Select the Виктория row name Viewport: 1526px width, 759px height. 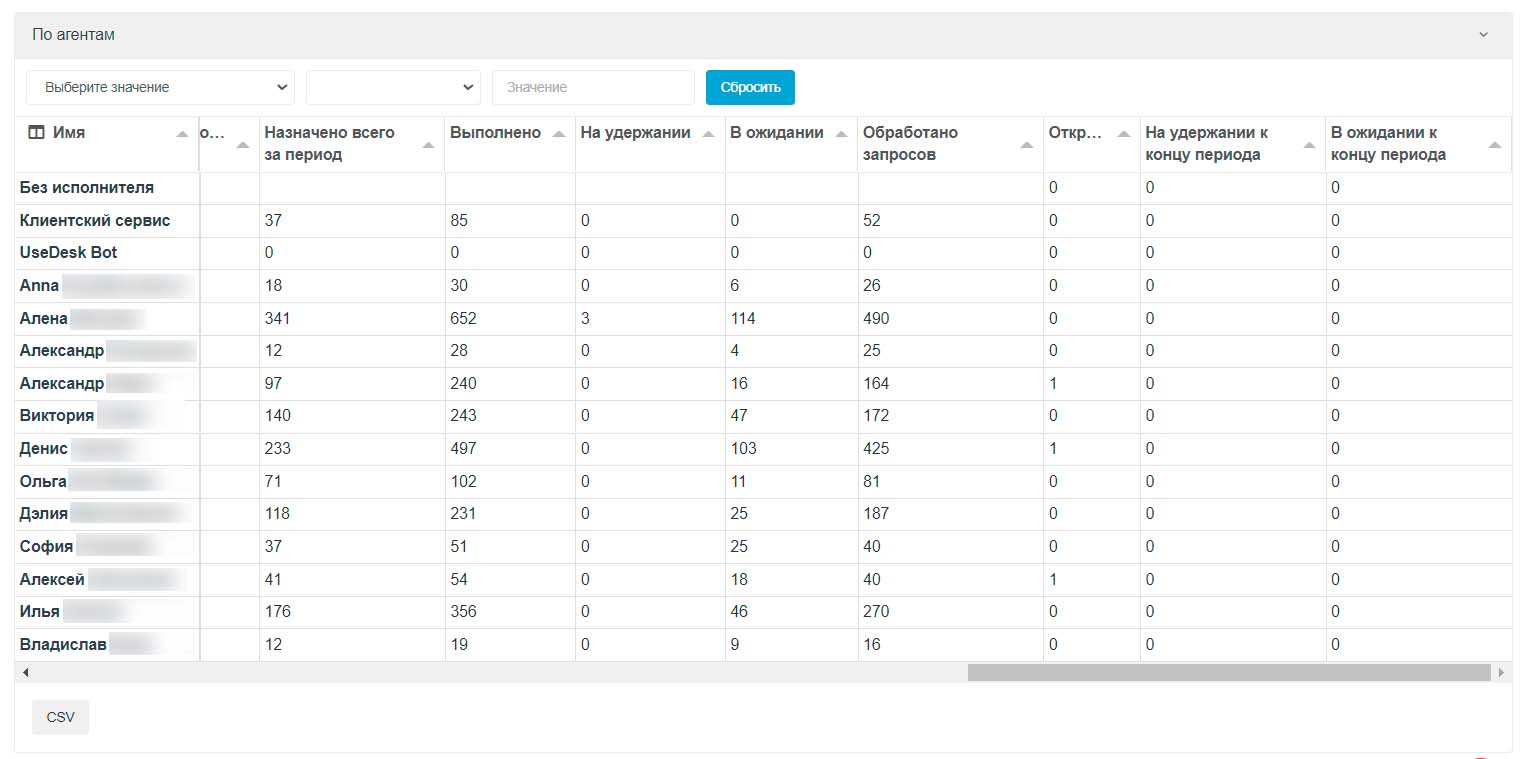point(57,415)
